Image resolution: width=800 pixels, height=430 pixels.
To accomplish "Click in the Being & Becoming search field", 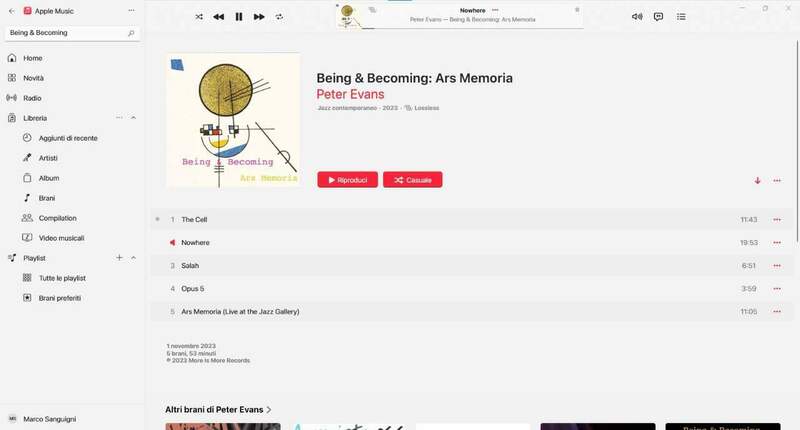I will 72,33.
